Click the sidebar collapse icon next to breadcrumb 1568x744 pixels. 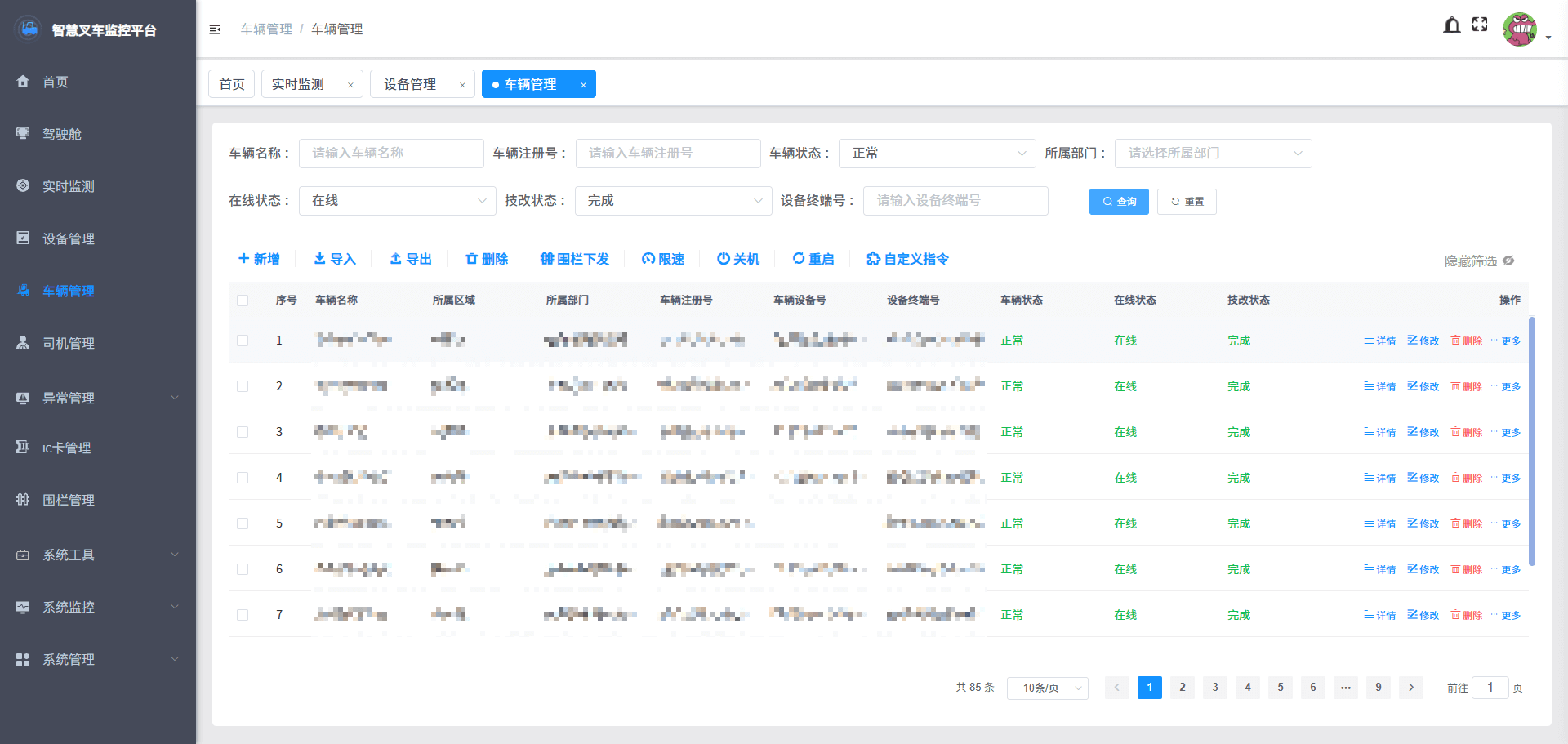pos(215,29)
